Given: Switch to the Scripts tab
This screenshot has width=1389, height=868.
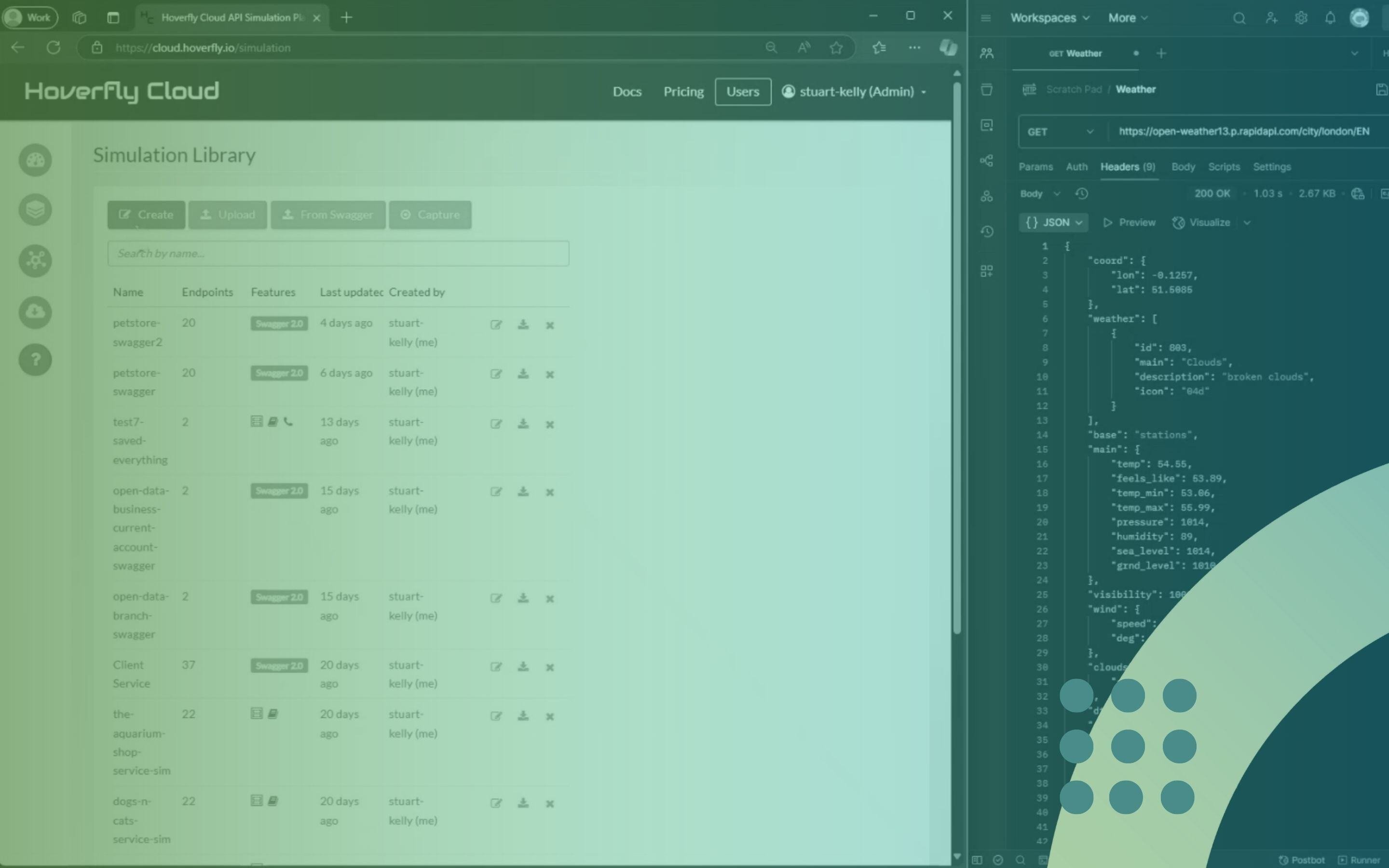Looking at the screenshot, I should (x=1223, y=166).
